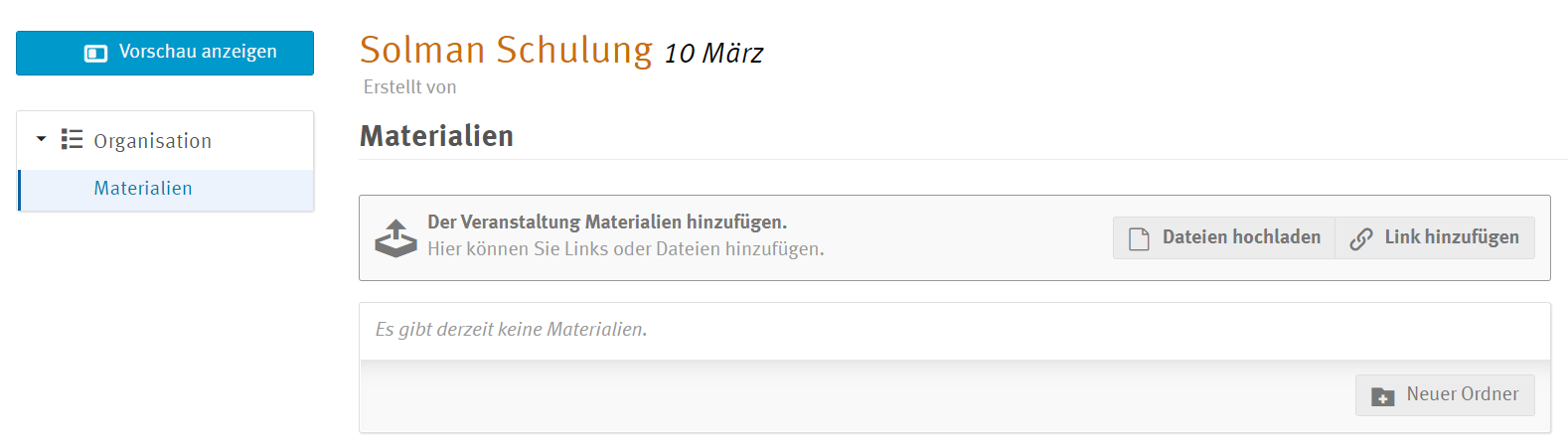This screenshot has height=445, width=1568.
Task: Click the Vorschau anzeigen button
Action: 165,53
